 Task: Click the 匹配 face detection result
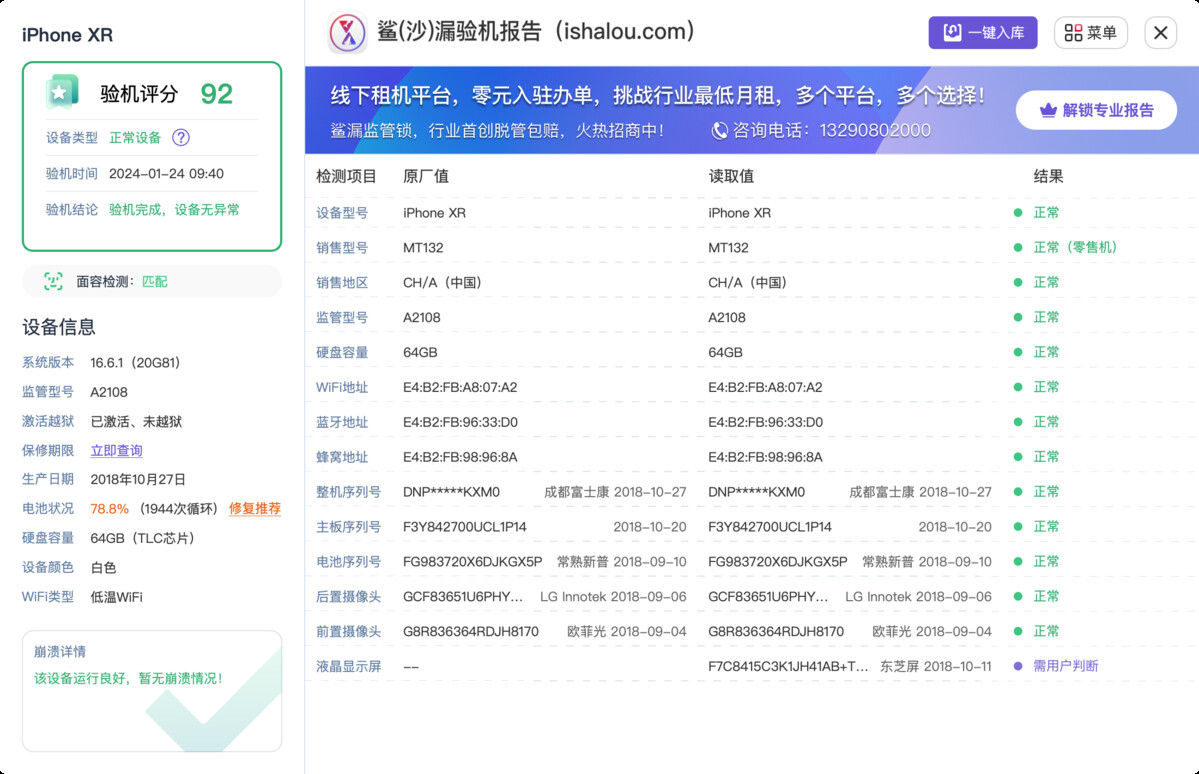click(154, 281)
